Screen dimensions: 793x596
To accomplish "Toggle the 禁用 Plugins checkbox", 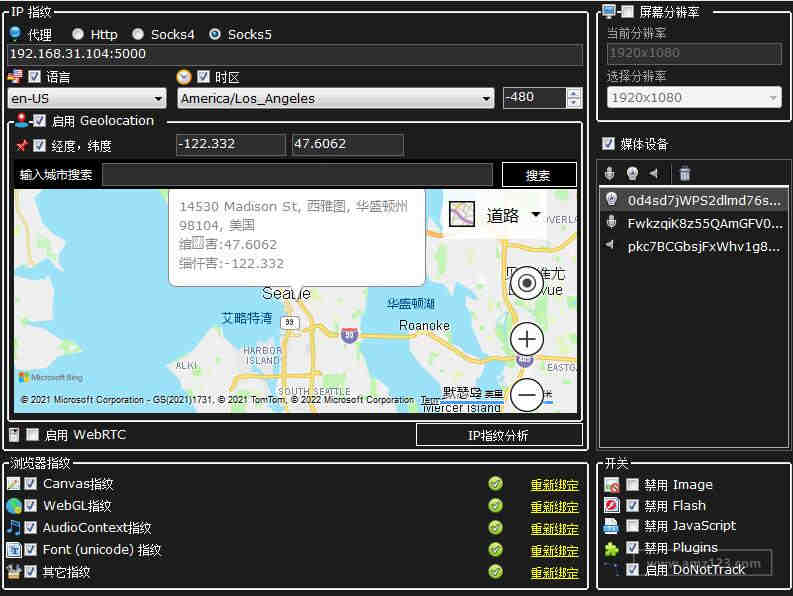I will 632,547.
